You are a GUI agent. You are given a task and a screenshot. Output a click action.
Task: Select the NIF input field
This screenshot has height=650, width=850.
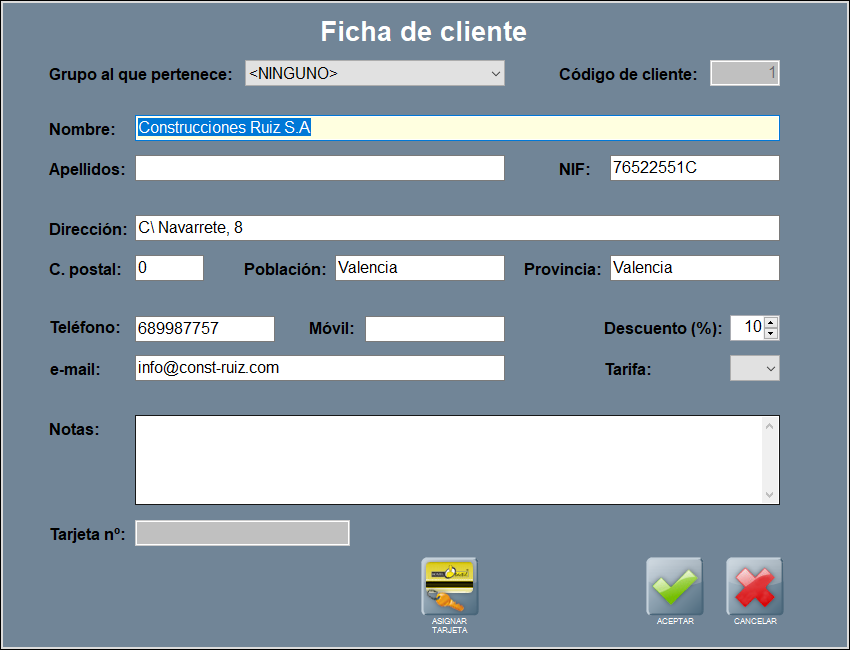click(x=693, y=168)
